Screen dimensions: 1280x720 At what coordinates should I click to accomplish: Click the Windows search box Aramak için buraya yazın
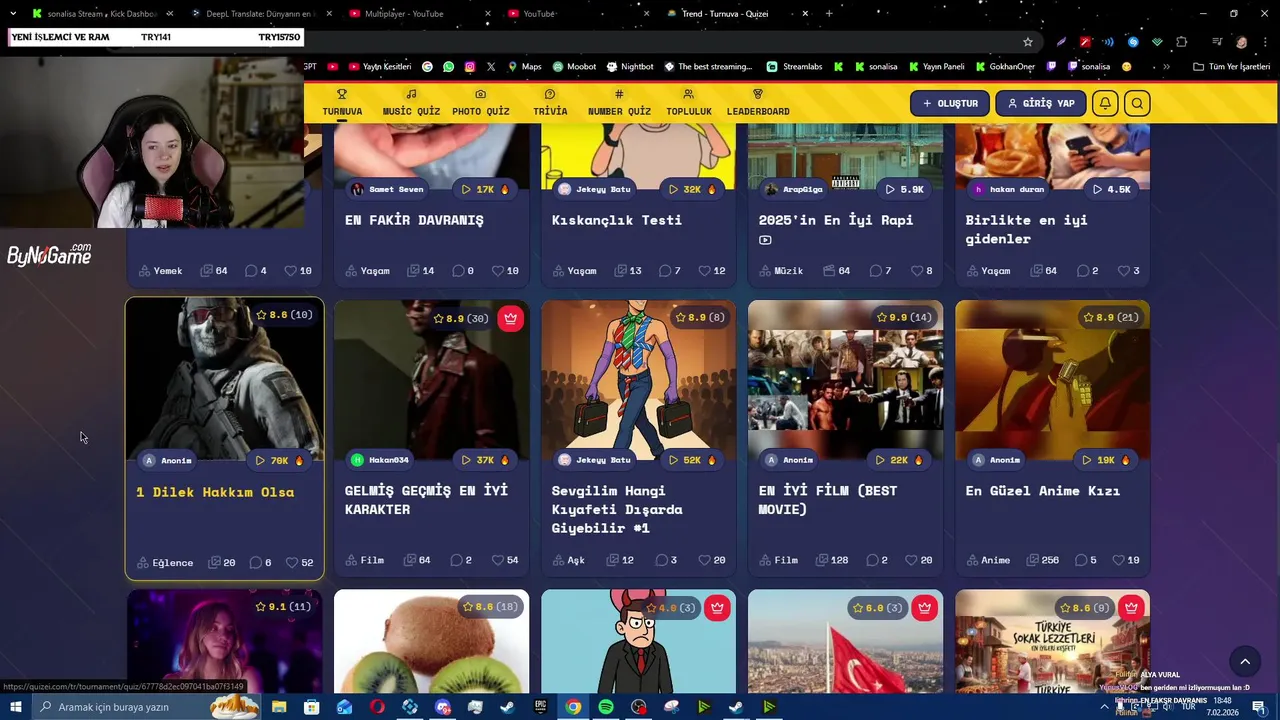[x=148, y=707]
